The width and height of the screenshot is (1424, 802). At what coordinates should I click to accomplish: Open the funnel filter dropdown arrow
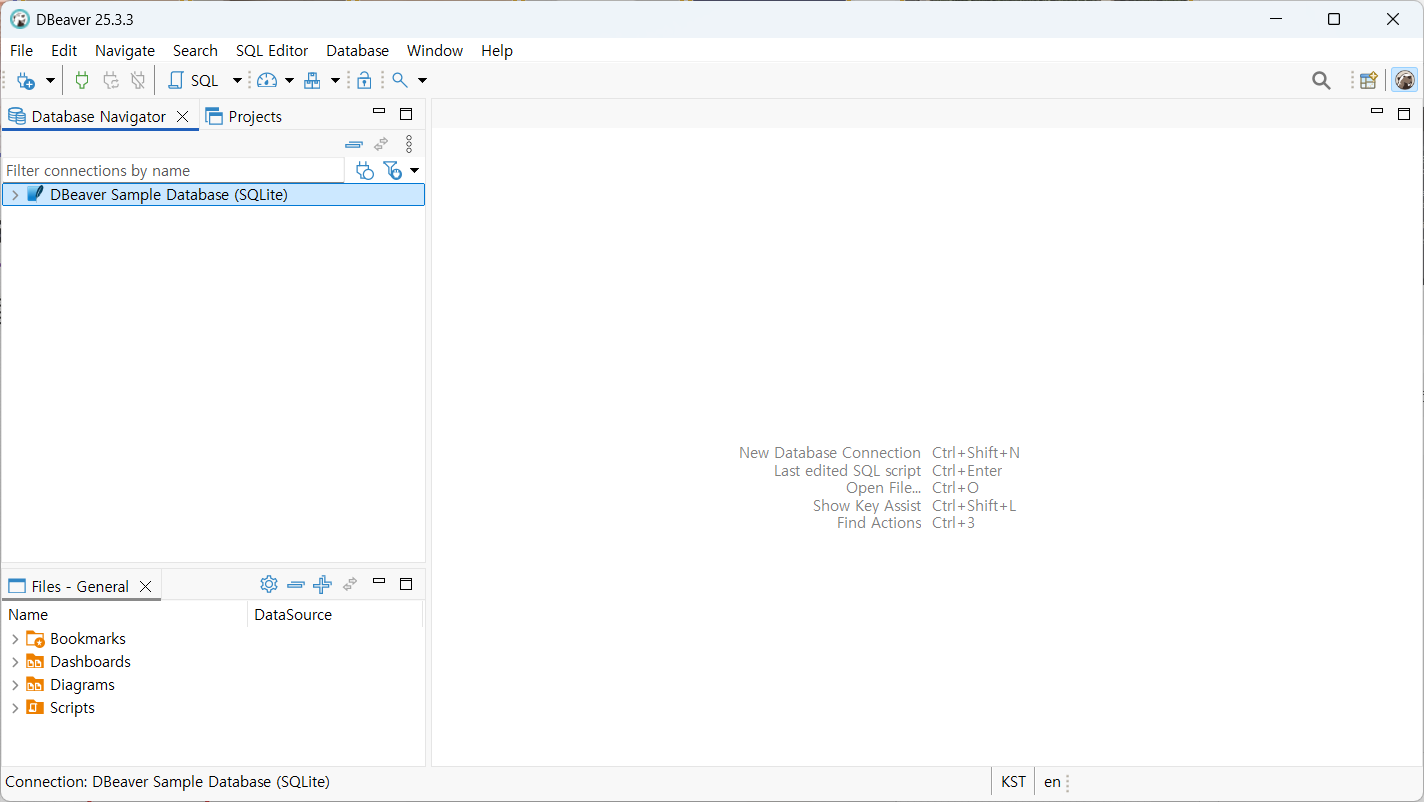[414, 171]
